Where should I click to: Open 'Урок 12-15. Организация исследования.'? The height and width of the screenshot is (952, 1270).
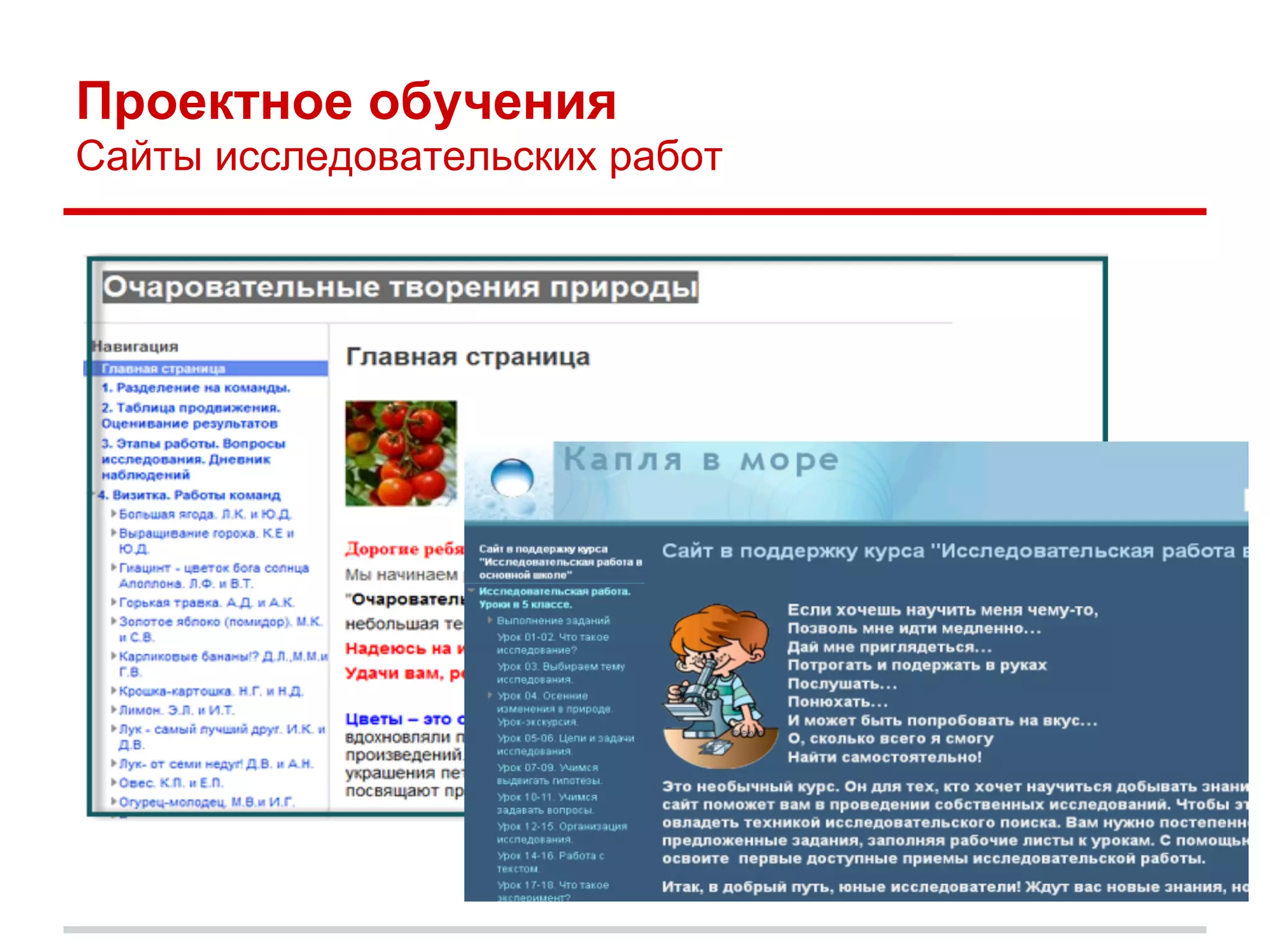click(x=562, y=833)
